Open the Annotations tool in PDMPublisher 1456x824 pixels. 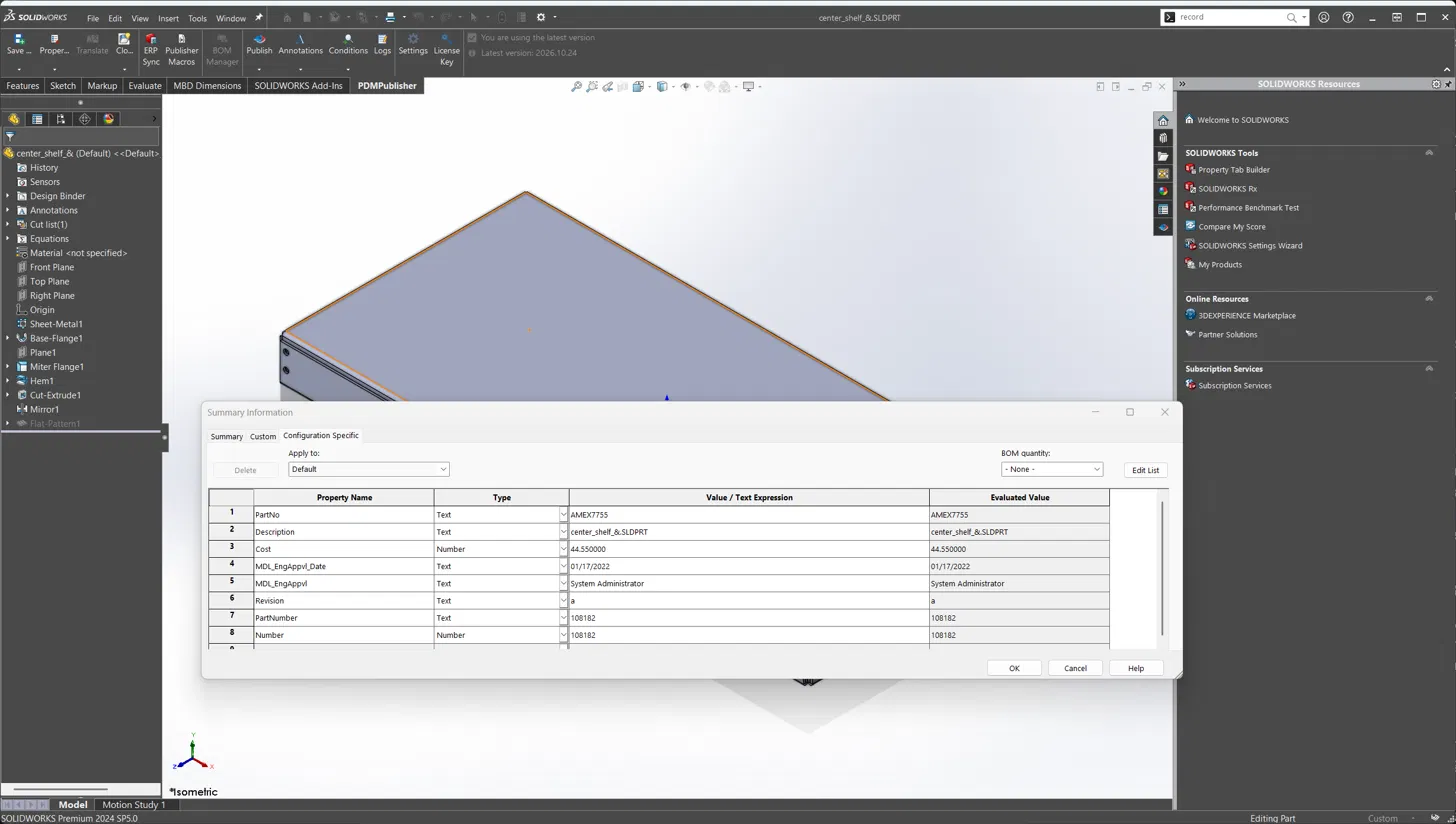coord(300,45)
